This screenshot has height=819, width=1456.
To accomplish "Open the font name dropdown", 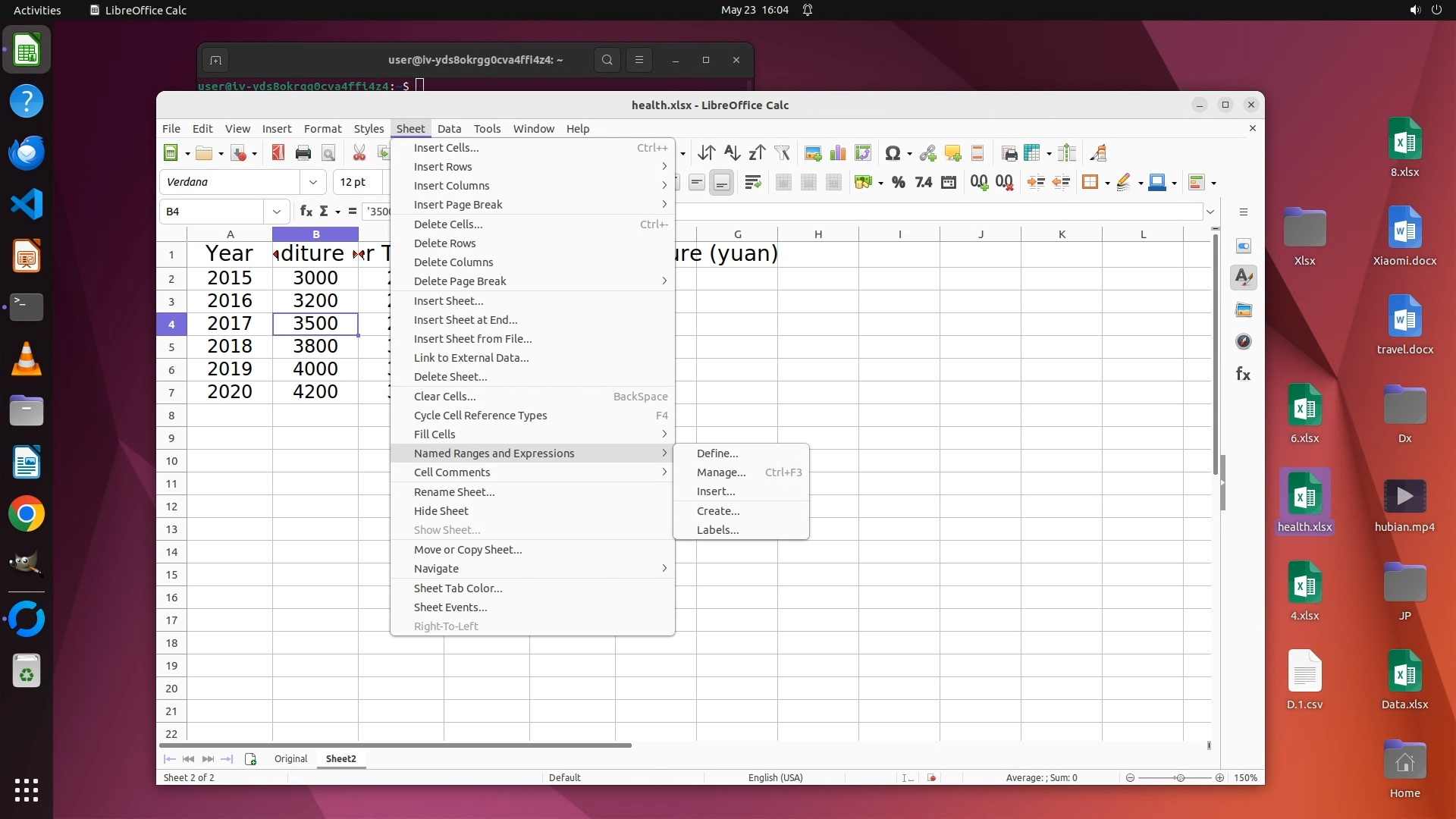I will coord(312,182).
